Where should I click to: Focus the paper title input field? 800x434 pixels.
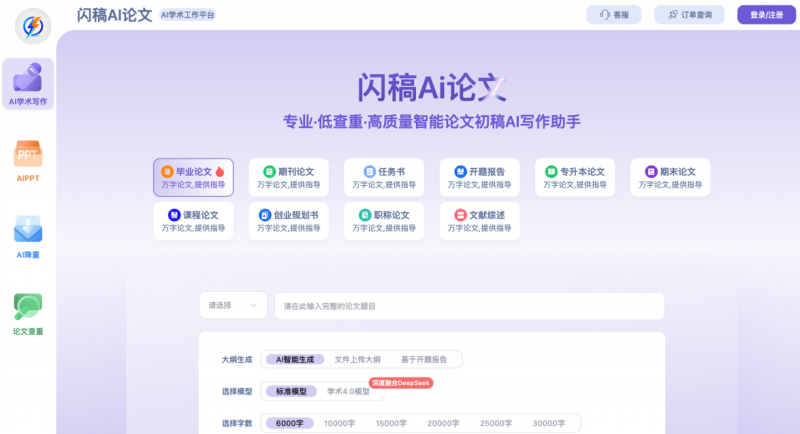pyautogui.click(x=469, y=306)
